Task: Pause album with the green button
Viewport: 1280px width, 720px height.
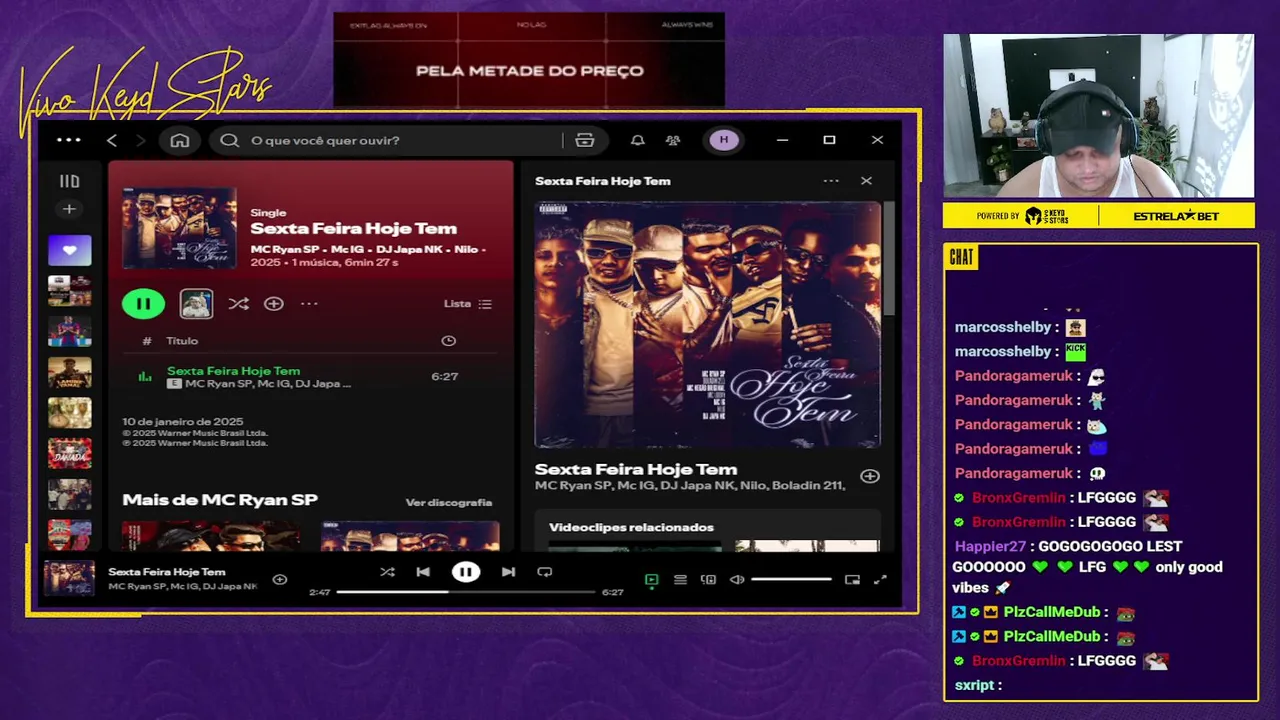Action: [x=143, y=304]
